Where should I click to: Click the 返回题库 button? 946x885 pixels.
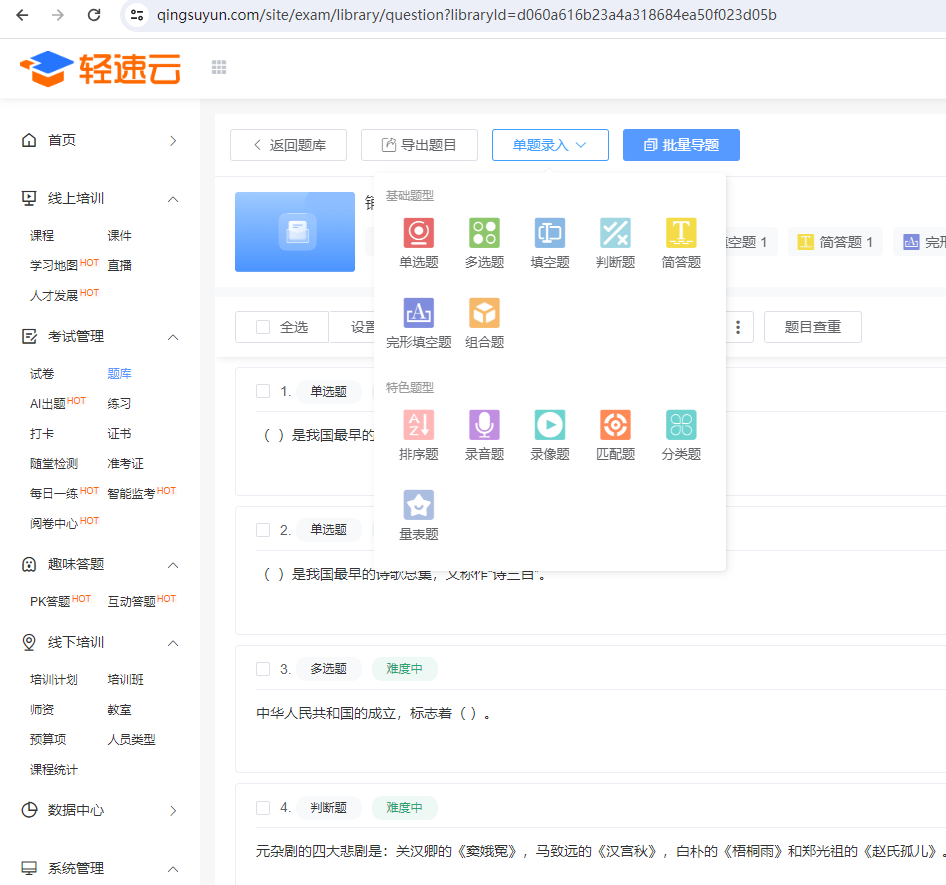(x=288, y=145)
